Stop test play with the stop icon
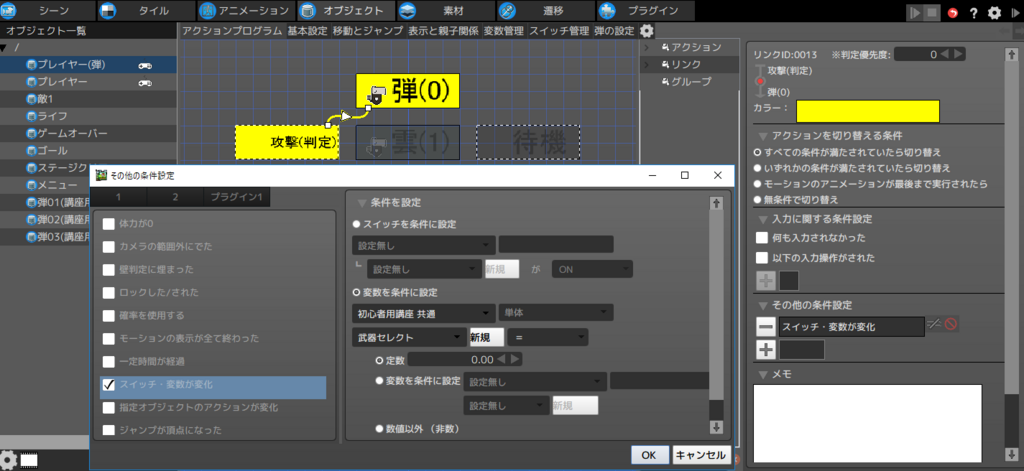The height and width of the screenshot is (471, 1024). [x=933, y=12]
